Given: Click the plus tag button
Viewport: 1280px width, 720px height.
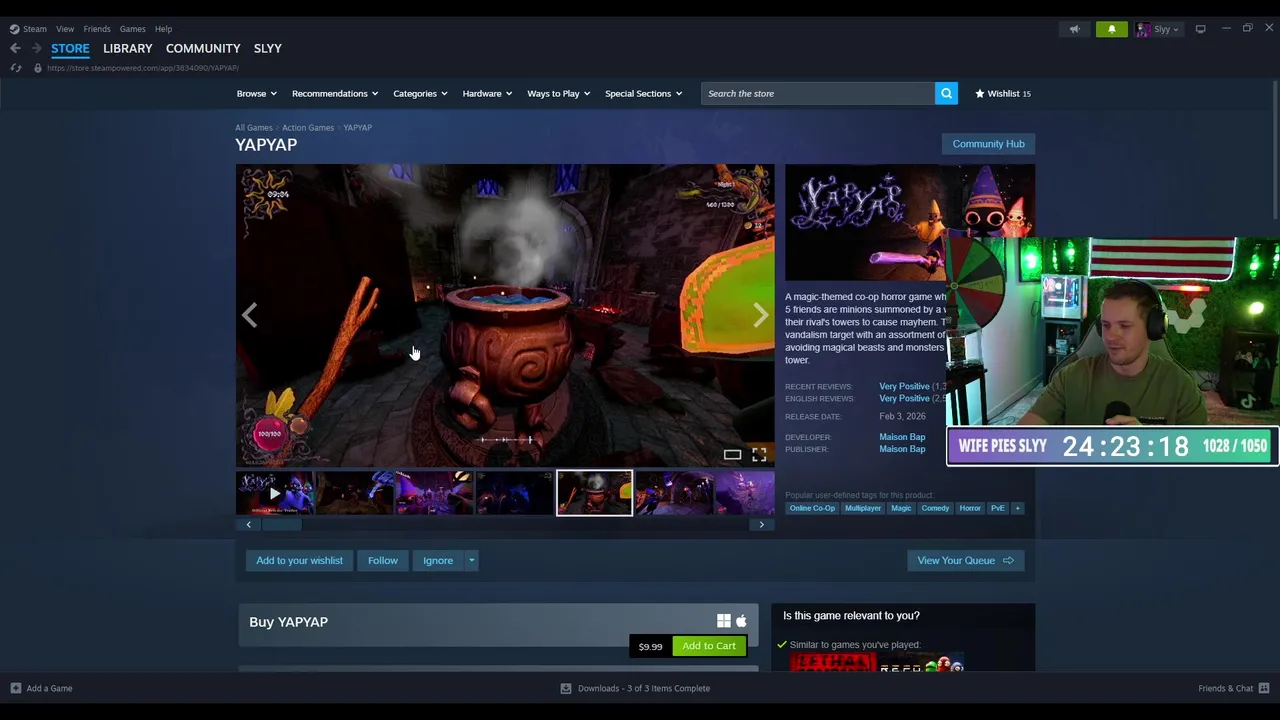Looking at the screenshot, I should [x=1017, y=508].
